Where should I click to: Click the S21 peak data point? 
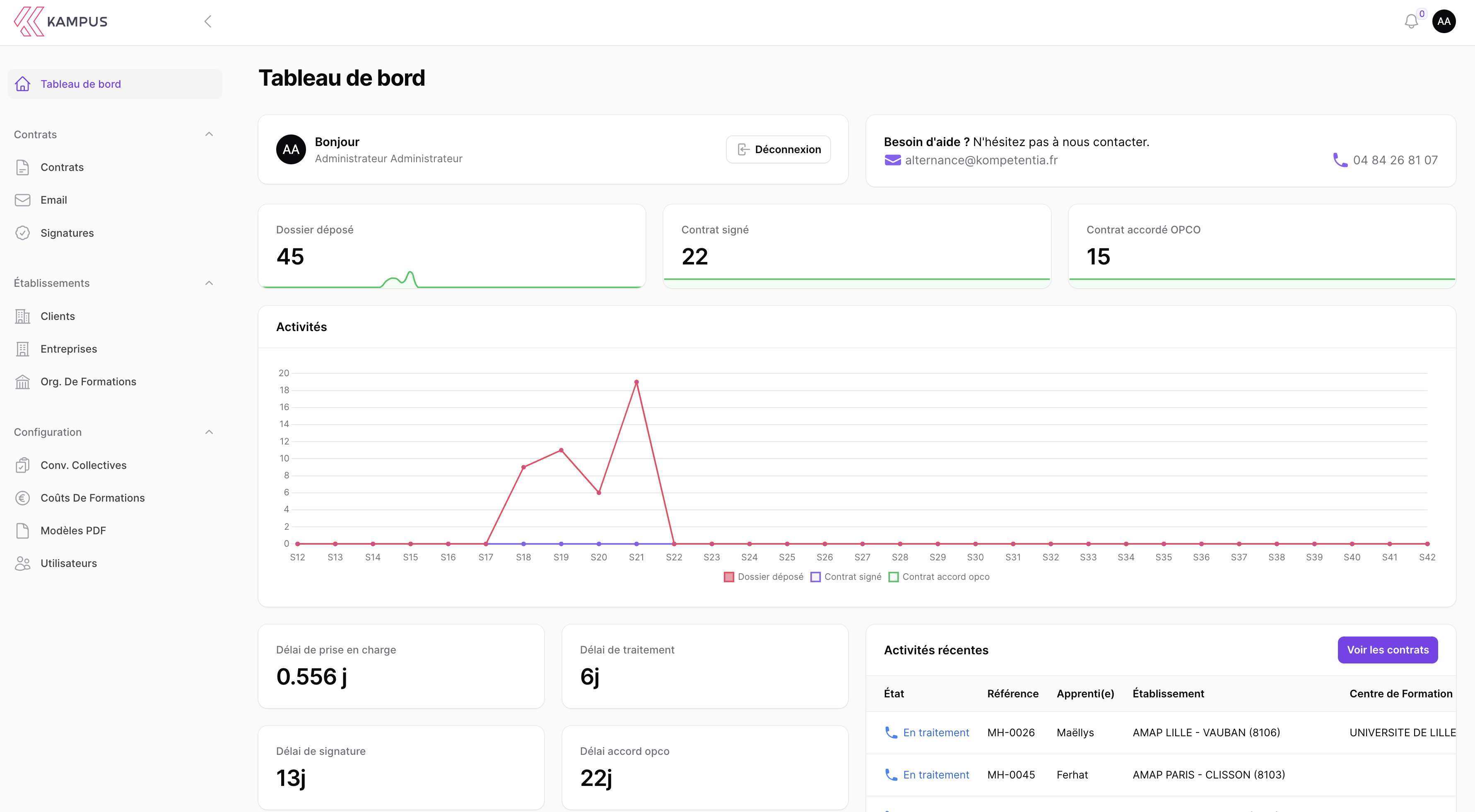tap(636, 382)
